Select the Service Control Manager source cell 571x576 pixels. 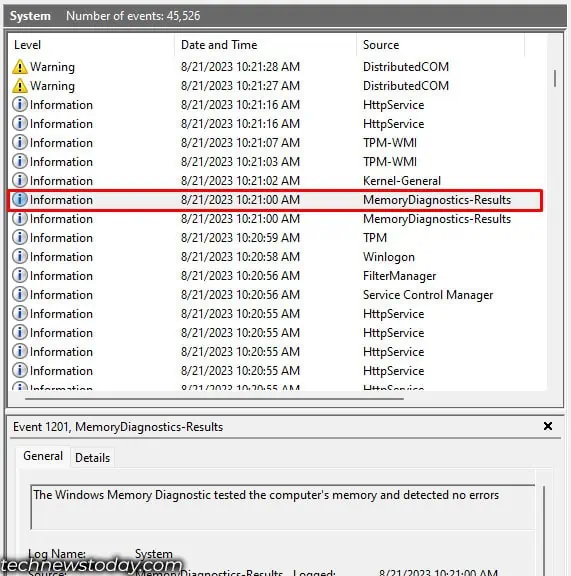pos(428,295)
